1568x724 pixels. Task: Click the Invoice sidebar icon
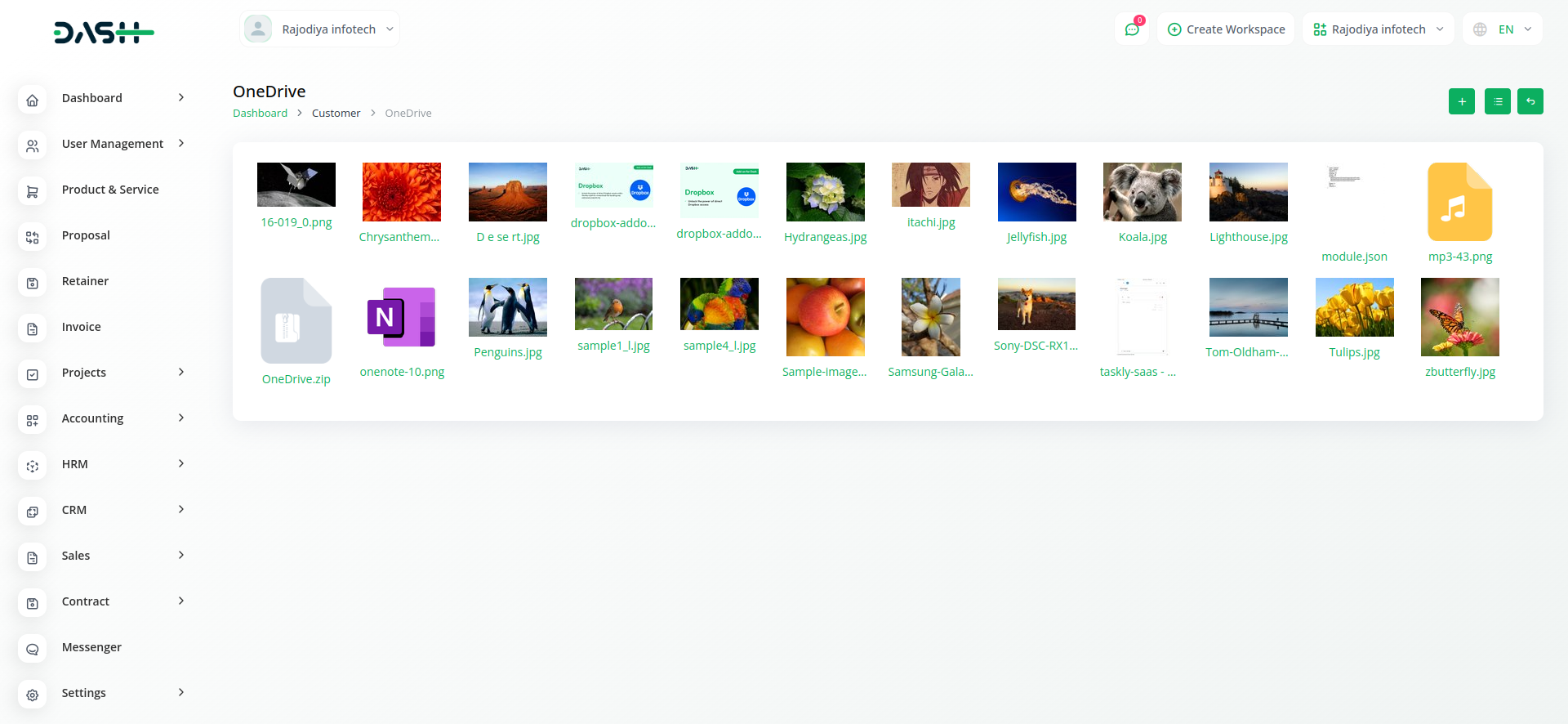click(33, 328)
